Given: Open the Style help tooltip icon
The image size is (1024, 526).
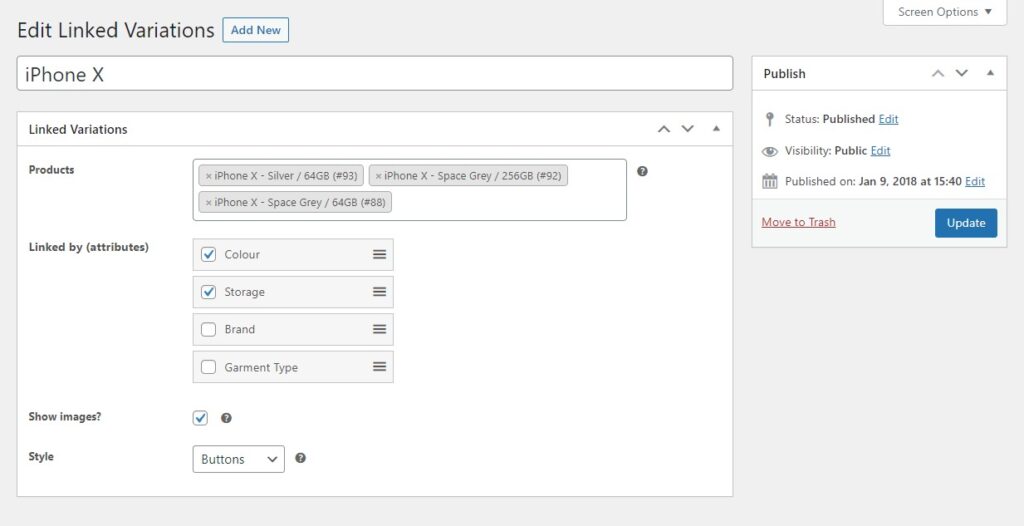Looking at the screenshot, I should click(x=300, y=458).
